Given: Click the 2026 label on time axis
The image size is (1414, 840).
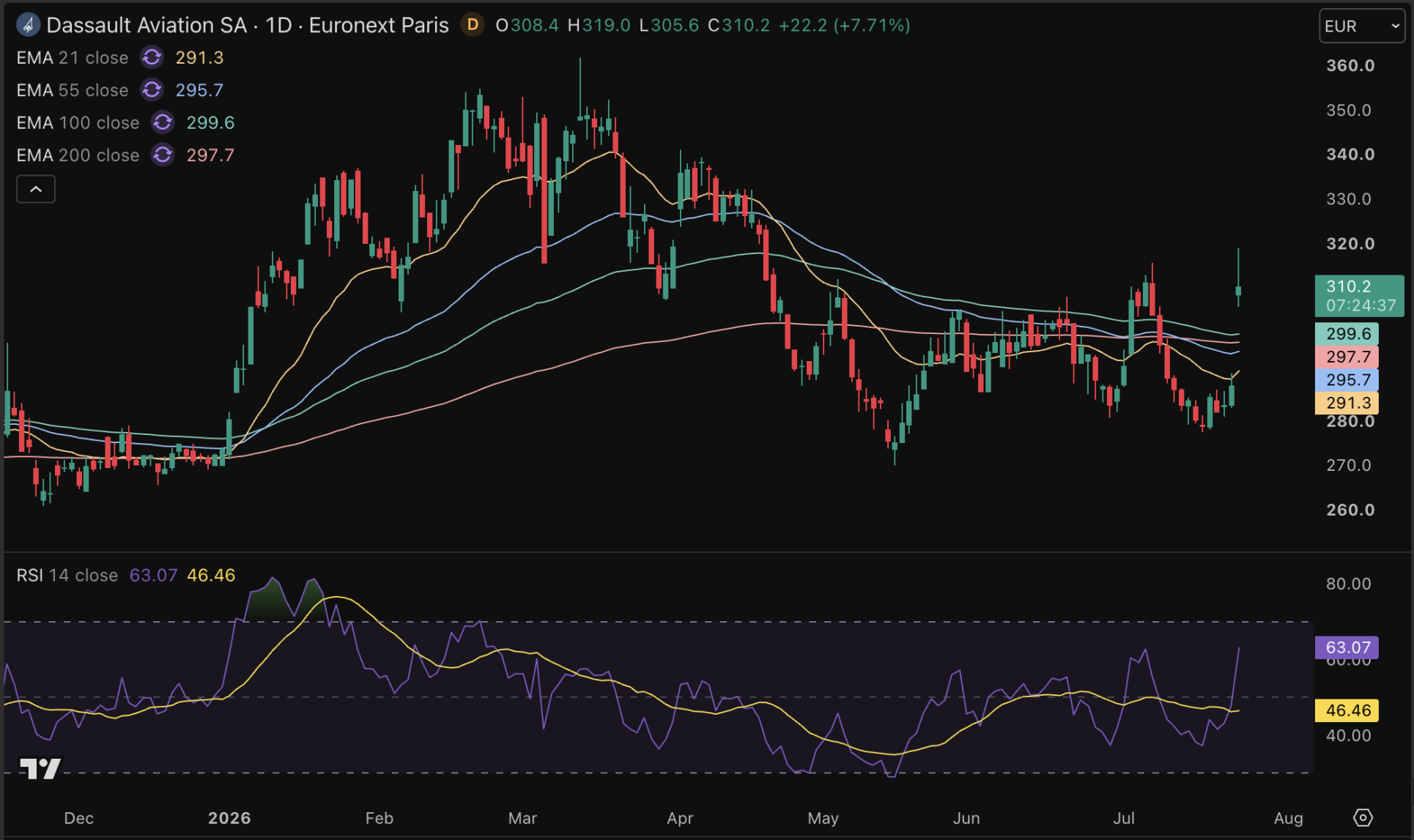Looking at the screenshot, I should click(x=229, y=818).
